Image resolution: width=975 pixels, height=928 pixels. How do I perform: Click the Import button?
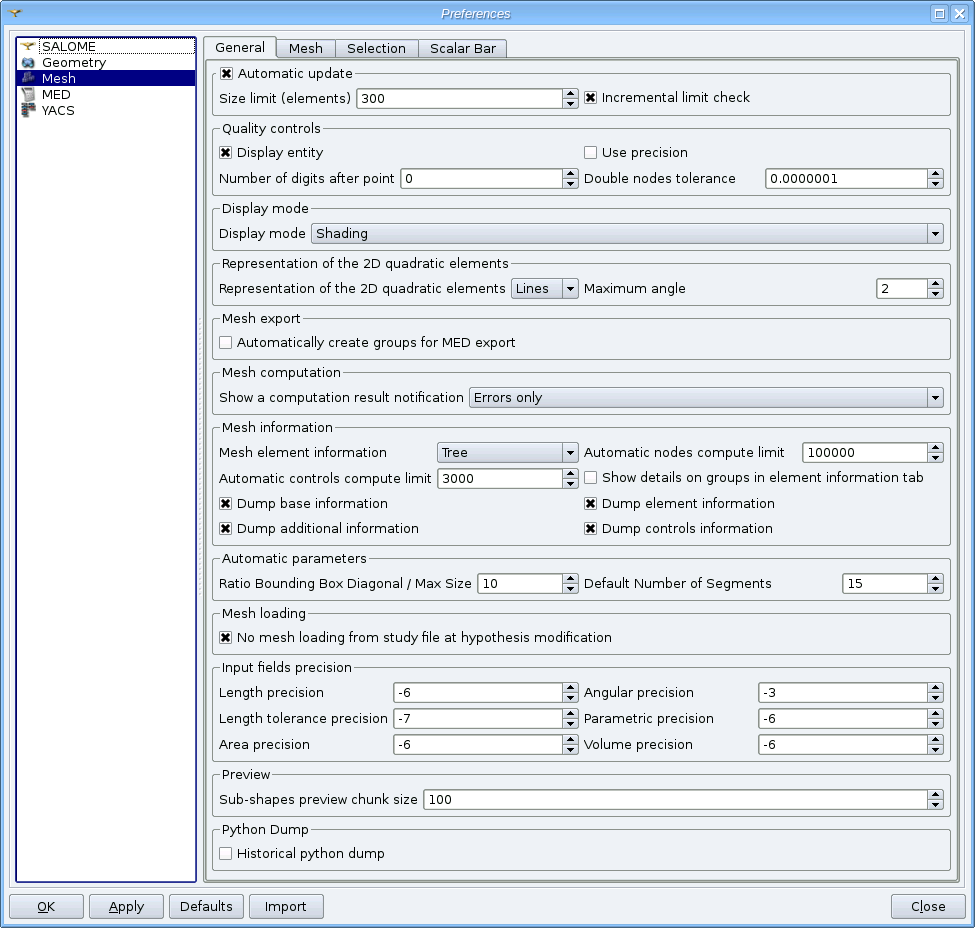(286, 907)
